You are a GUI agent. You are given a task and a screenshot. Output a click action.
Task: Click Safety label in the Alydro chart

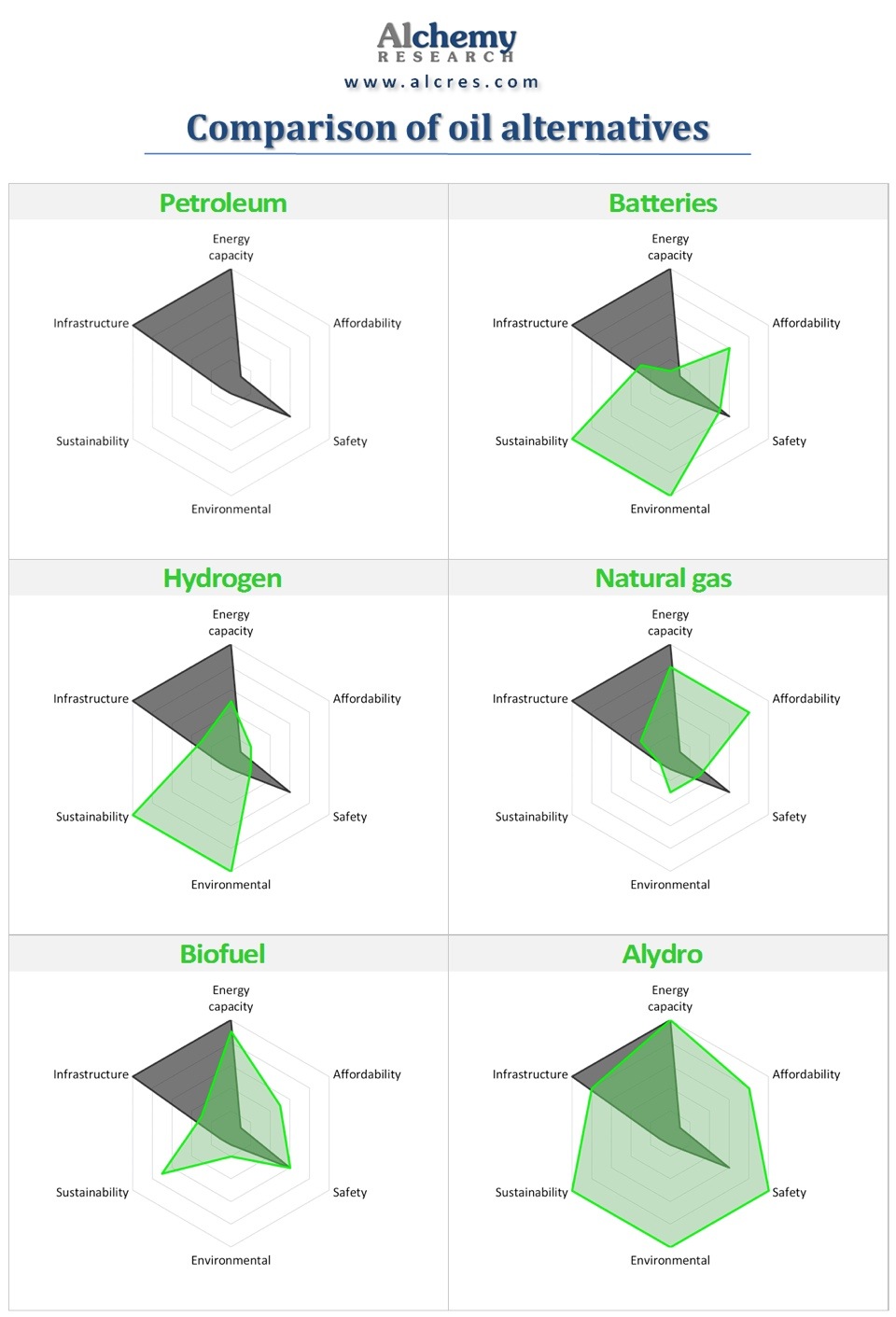tap(789, 1193)
